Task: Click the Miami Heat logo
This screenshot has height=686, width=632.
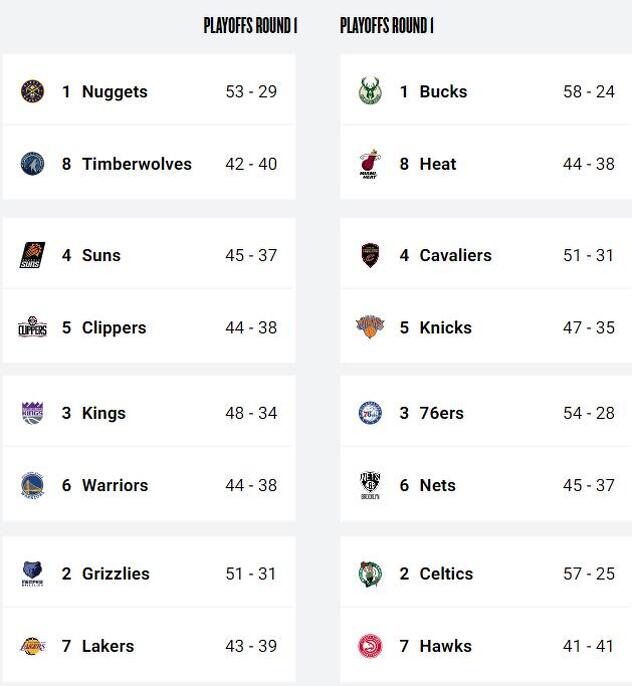Action: click(370, 164)
